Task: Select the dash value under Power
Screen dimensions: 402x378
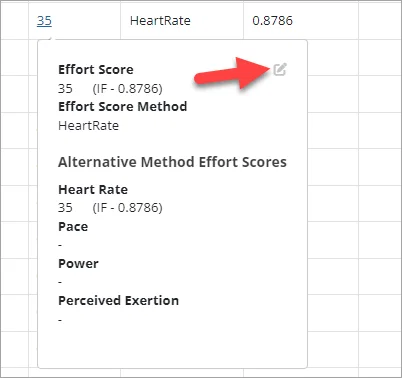Action: [x=60, y=282]
